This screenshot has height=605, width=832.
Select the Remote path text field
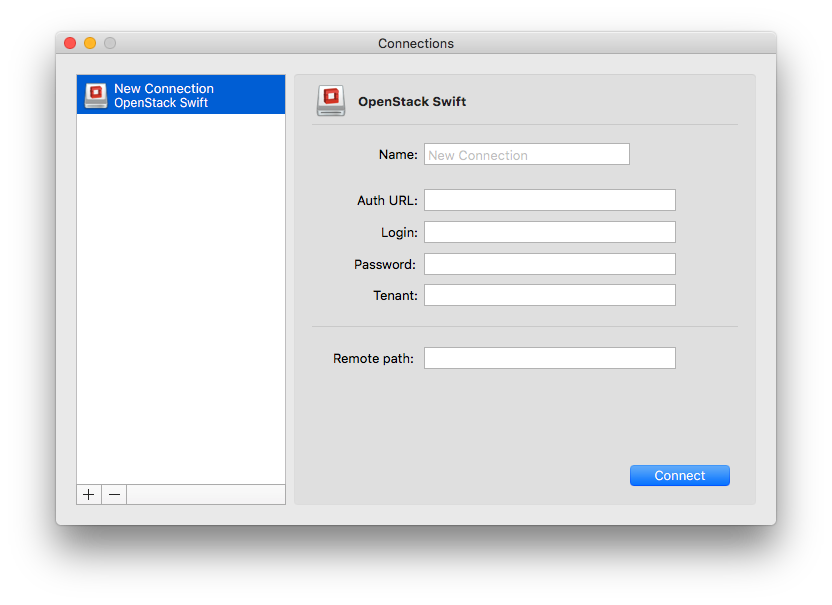550,358
